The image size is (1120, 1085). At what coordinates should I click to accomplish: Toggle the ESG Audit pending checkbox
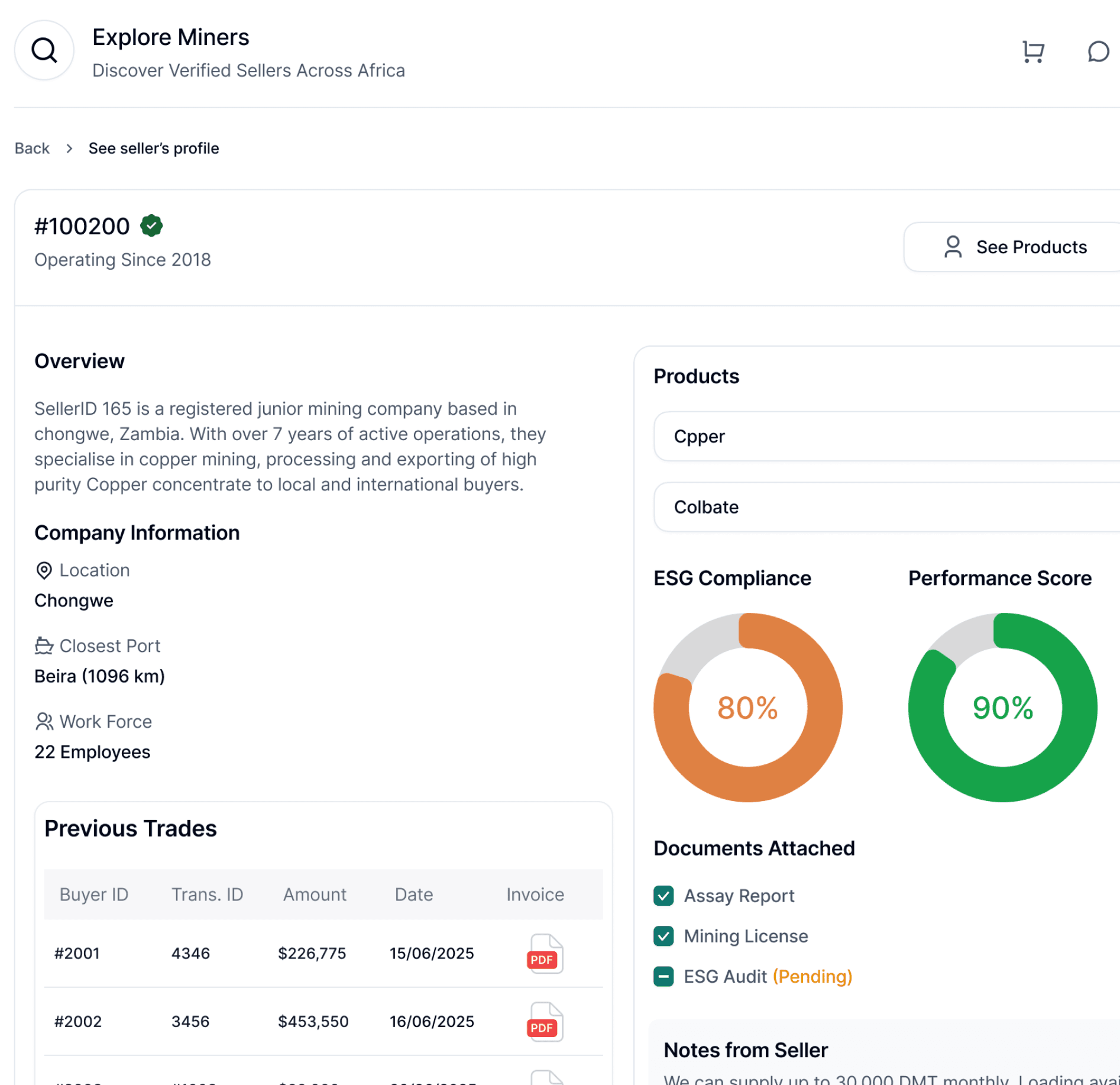tap(663, 976)
